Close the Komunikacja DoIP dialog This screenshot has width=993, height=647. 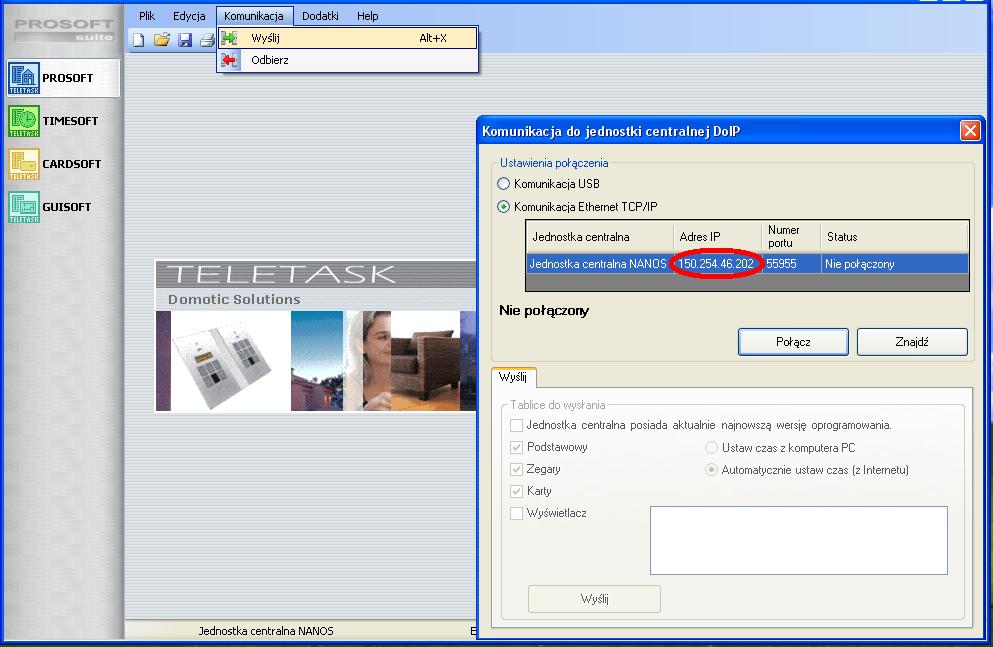pos(970,131)
